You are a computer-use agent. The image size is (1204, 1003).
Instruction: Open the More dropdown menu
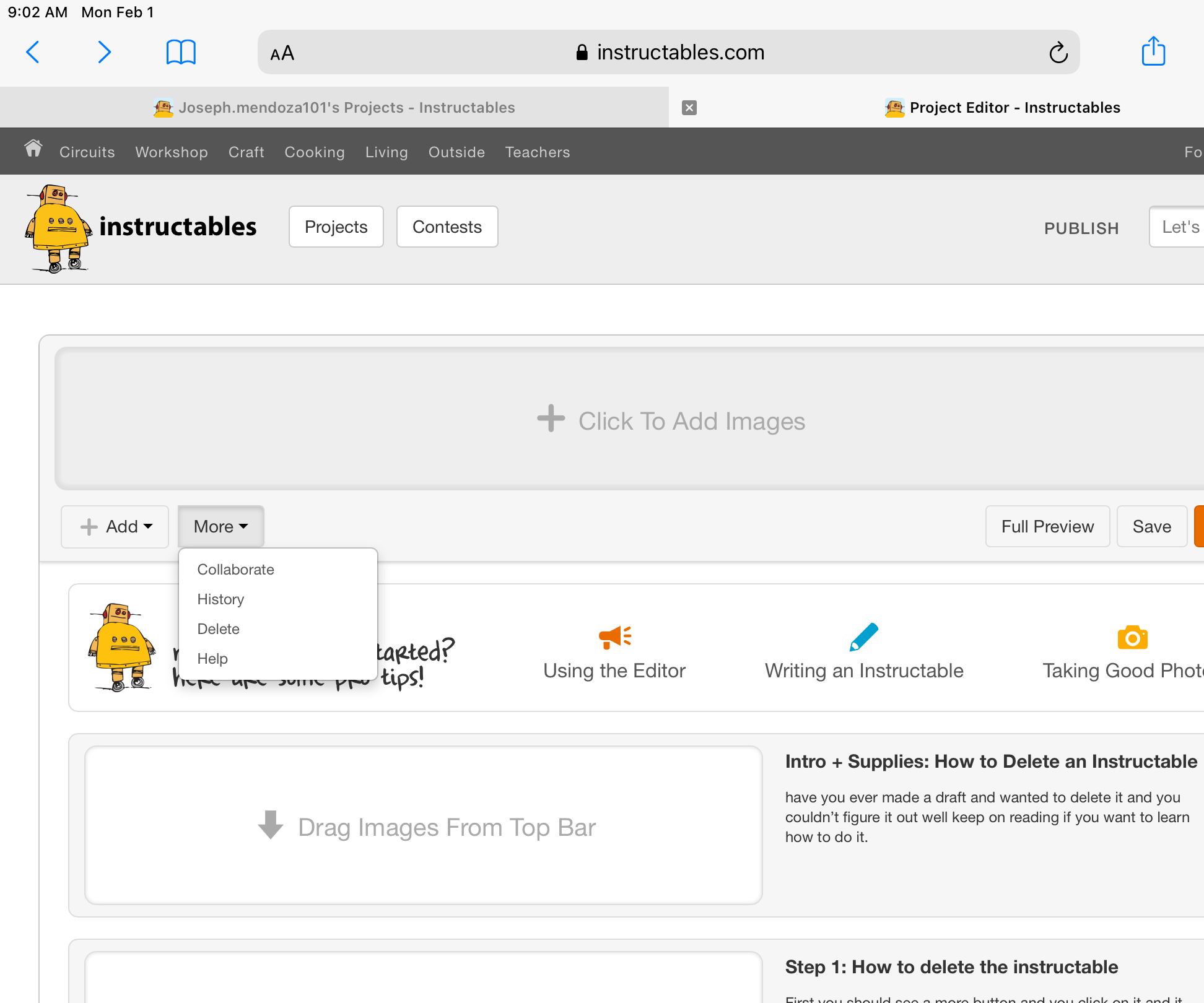coord(220,526)
